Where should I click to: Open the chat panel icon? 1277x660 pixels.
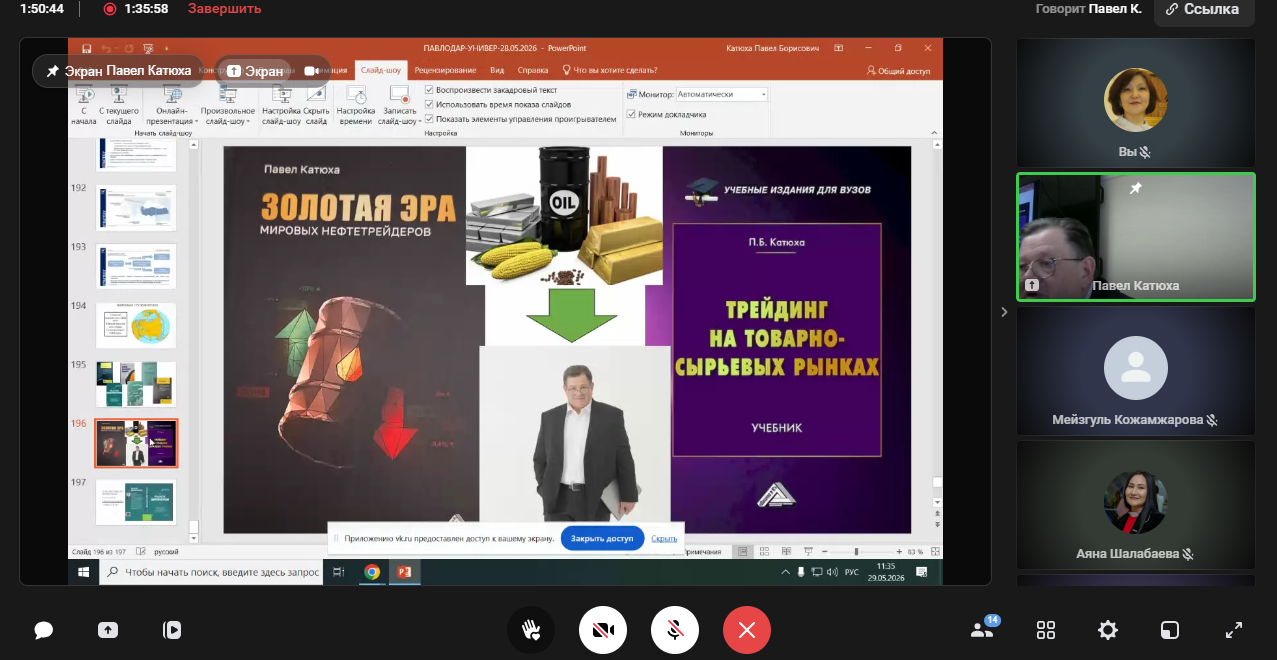click(x=43, y=630)
